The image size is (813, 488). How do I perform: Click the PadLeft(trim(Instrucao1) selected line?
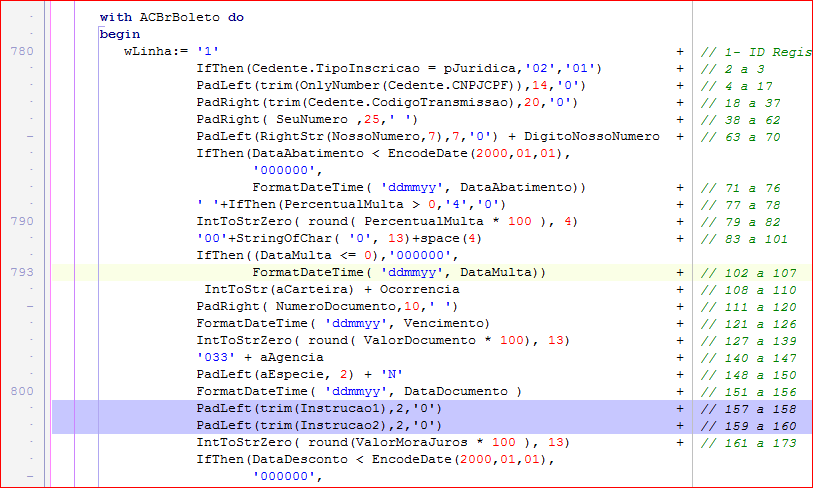click(x=319, y=409)
